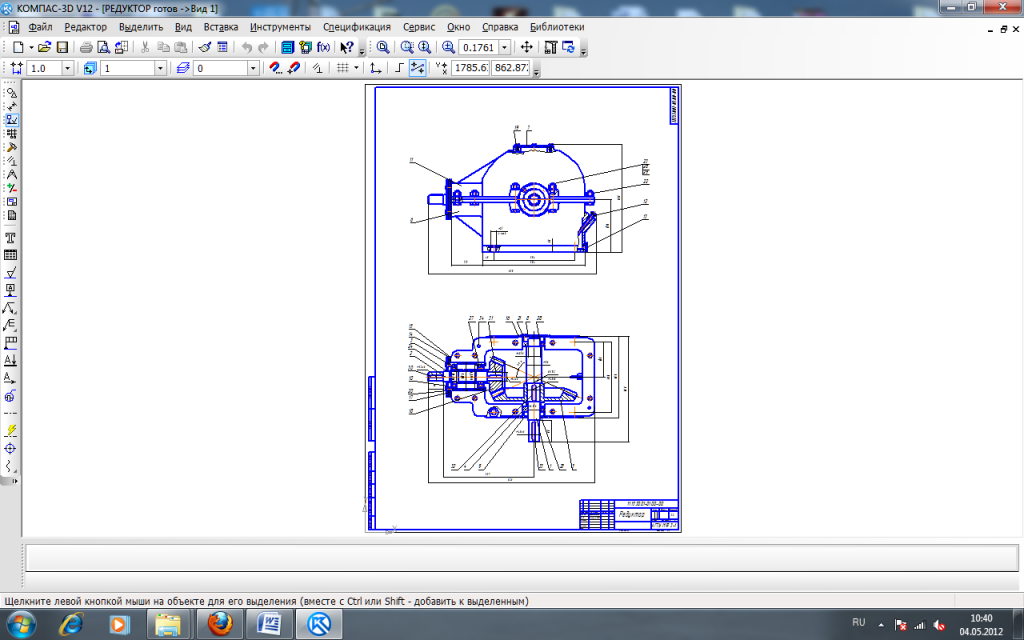
Task: Open the Вставка menu
Action: click(221, 27)
